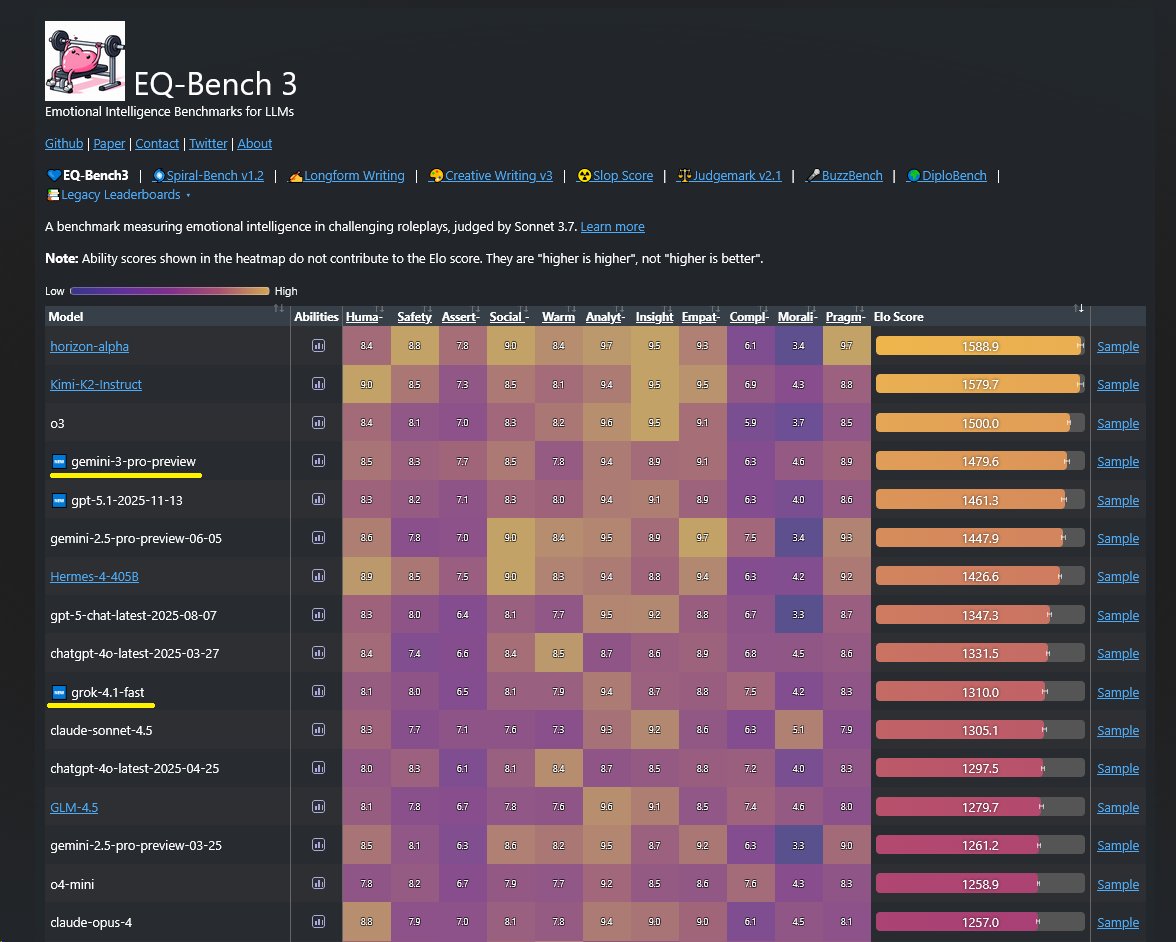Image resolution: width=1176 pixels, height=942 pixels.
Task: Open abilities chart icon for claude-sonnet-4.5
Action: click(x=318, y=730)
